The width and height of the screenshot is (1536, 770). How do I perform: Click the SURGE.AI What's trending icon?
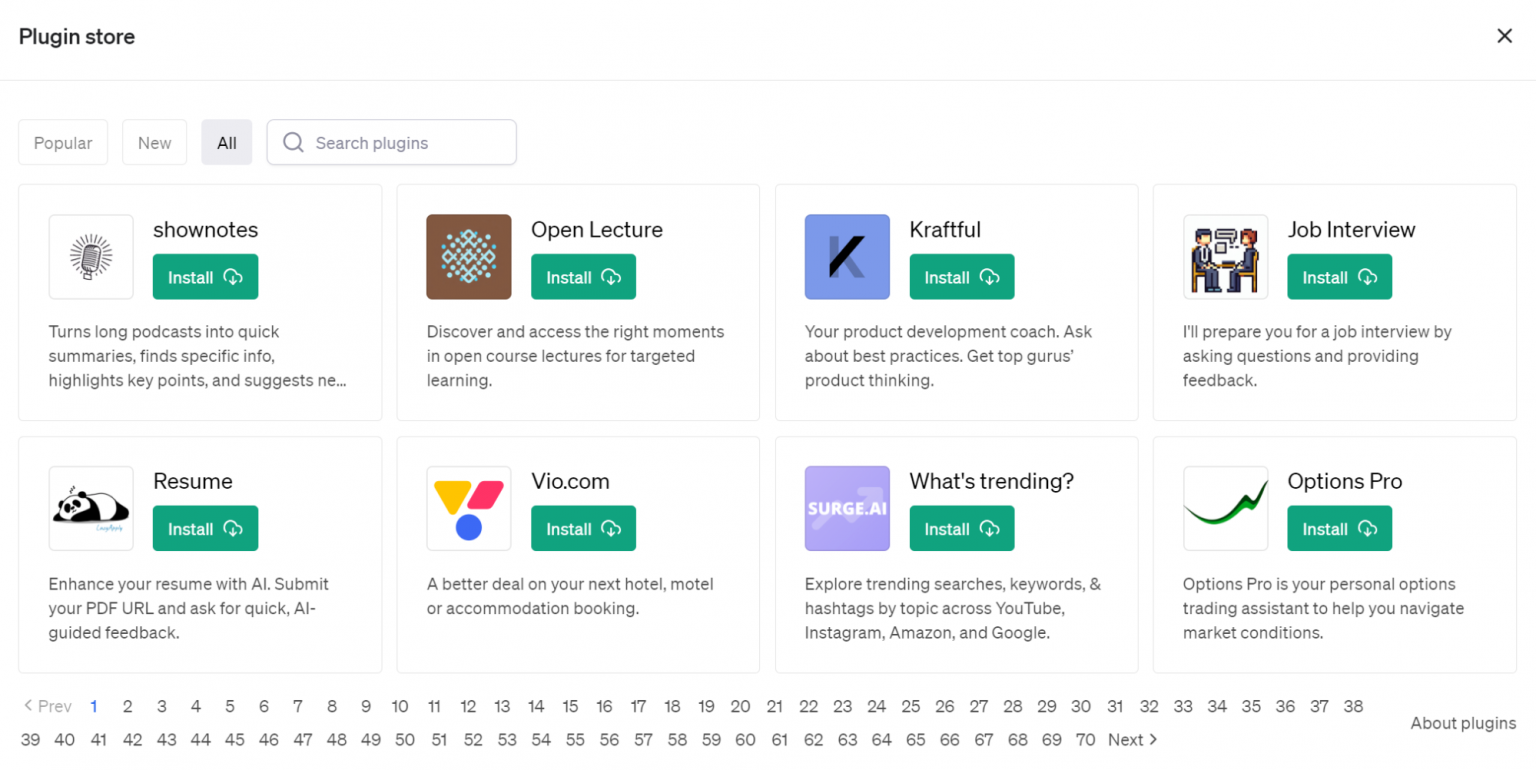tap(847, 508)
